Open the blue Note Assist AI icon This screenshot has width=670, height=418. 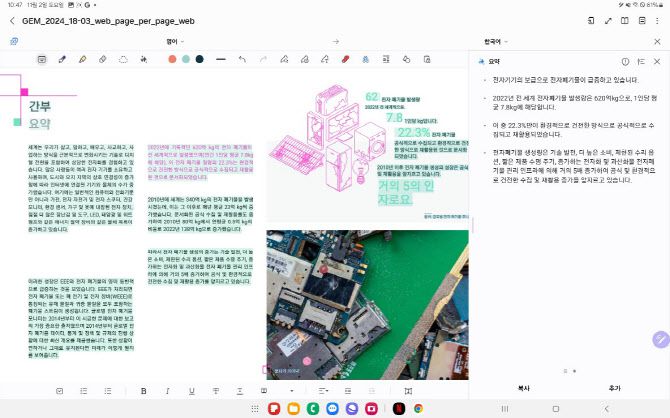[x=365, y=59]
